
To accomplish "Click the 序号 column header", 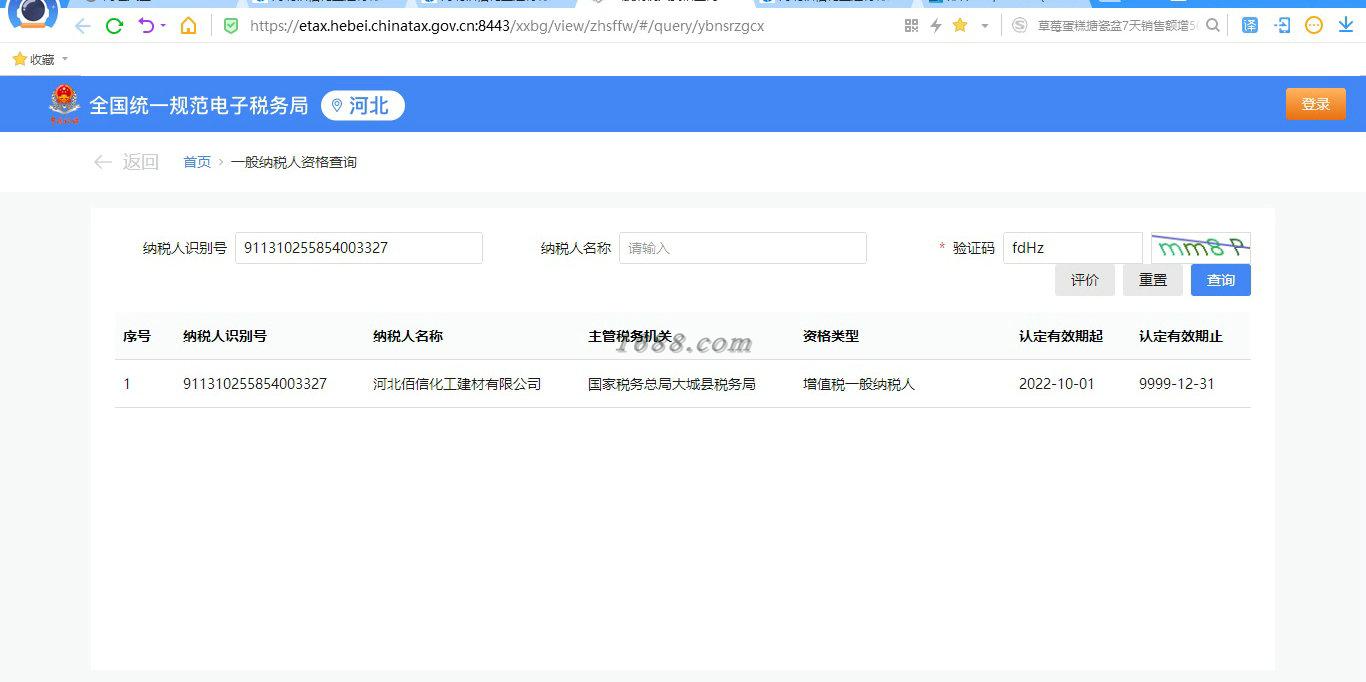I will [x=137, y=336].
